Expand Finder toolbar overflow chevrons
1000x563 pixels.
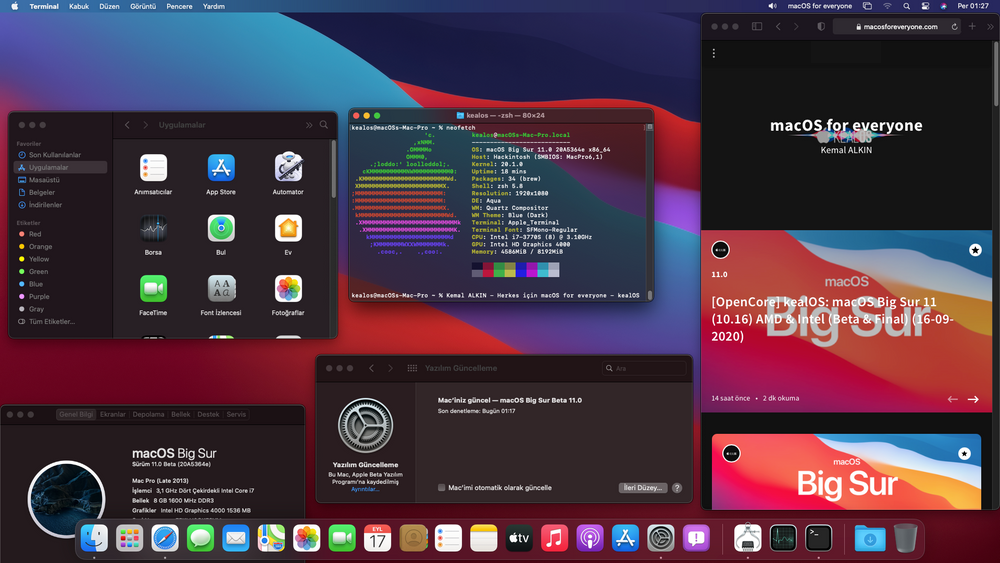coord(309,125)
